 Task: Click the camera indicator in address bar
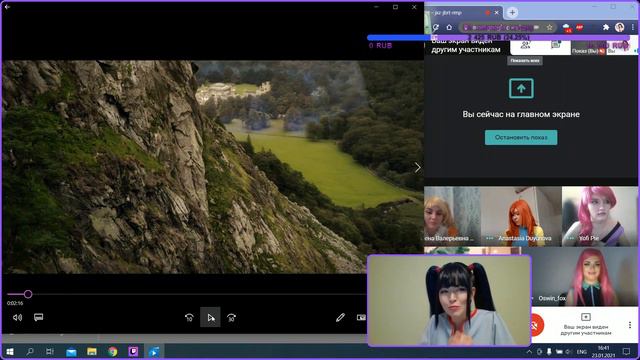[x=537, y=27]
